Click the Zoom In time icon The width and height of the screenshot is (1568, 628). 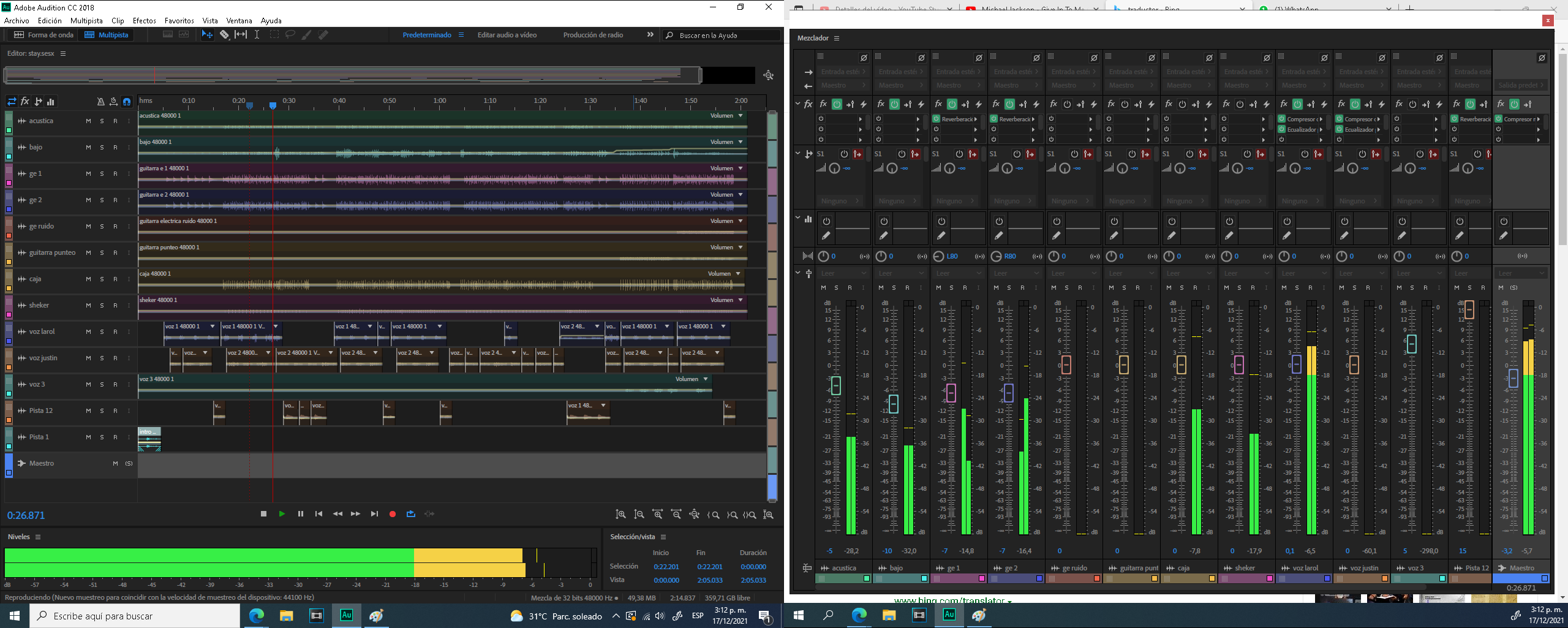pos(657,515)
